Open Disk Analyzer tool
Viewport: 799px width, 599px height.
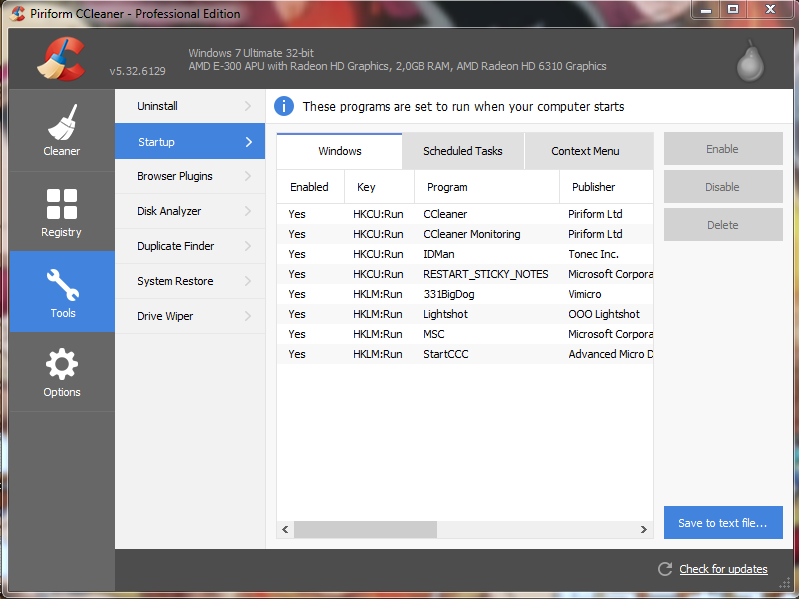[190, 211]
